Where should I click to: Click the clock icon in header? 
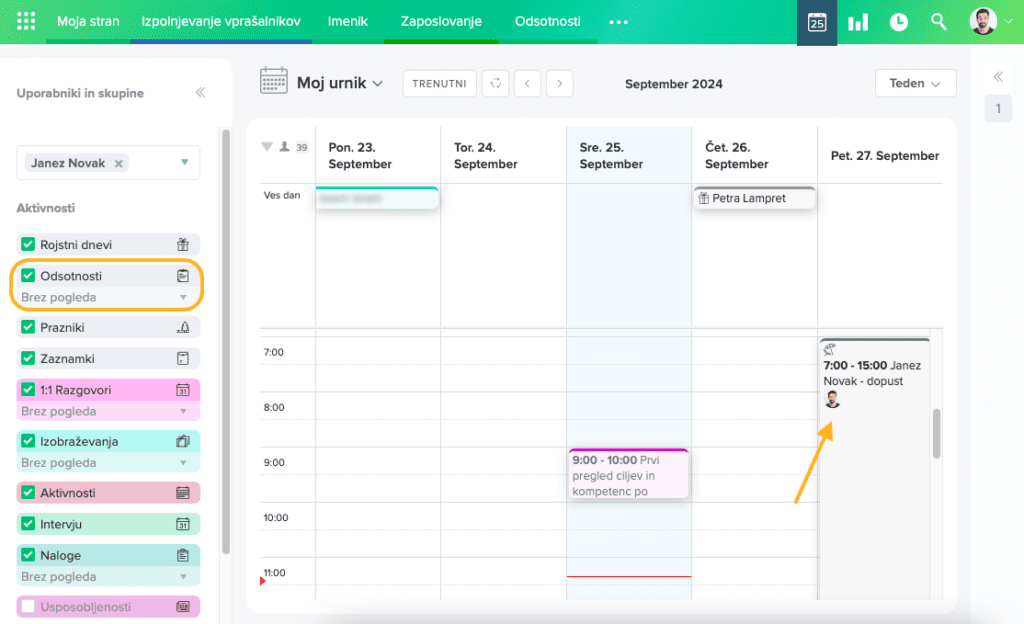899,22
